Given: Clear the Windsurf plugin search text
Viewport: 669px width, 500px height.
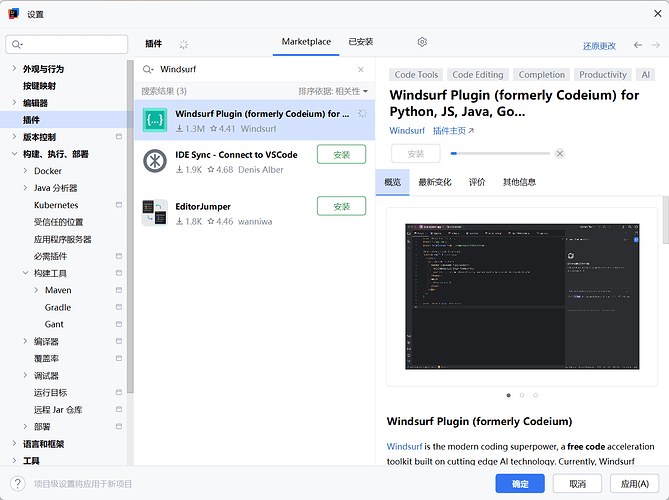Looking at the screenshot, I should coord(361,69).
